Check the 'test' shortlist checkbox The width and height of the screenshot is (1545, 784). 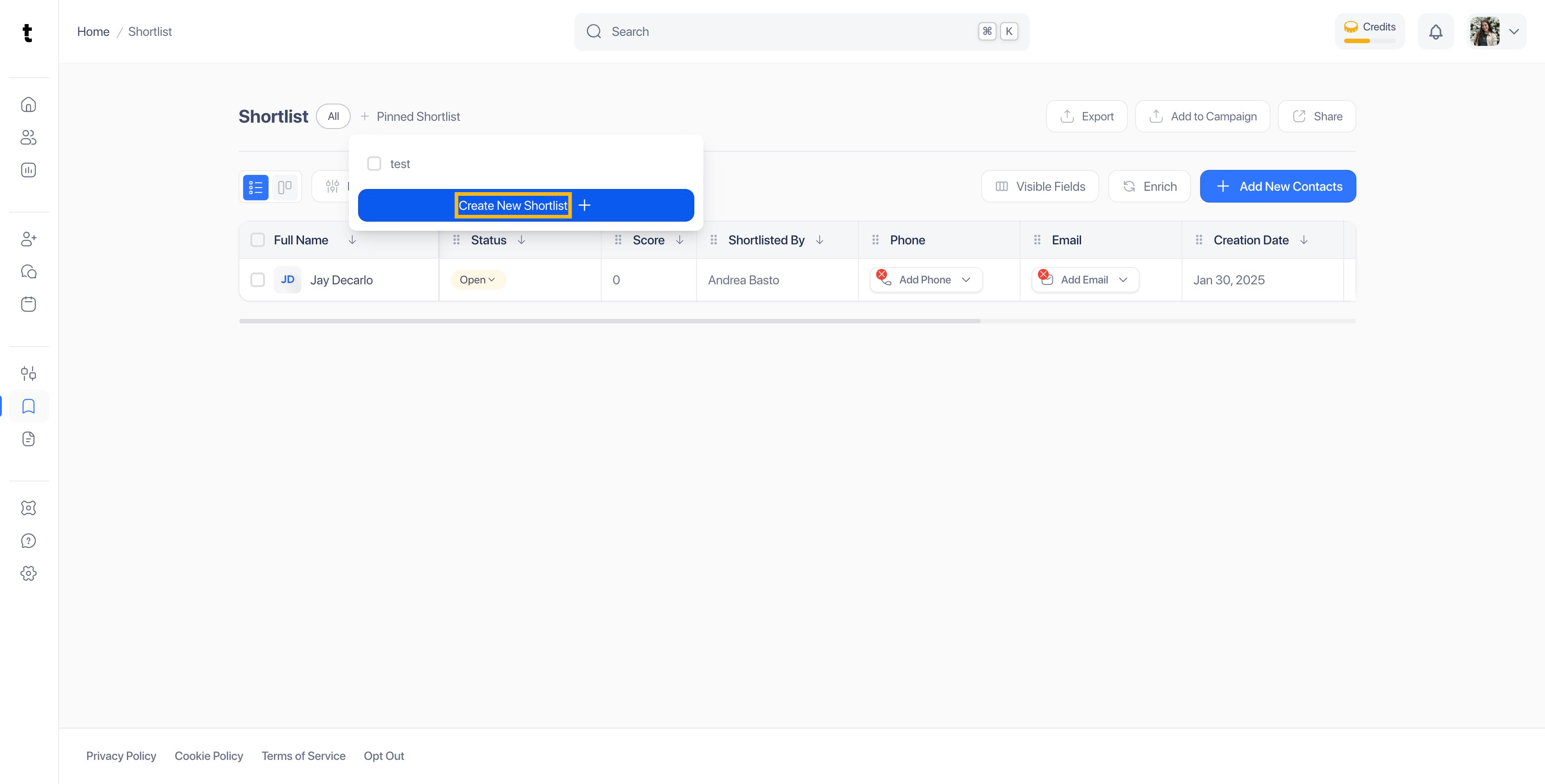point(374,164)
